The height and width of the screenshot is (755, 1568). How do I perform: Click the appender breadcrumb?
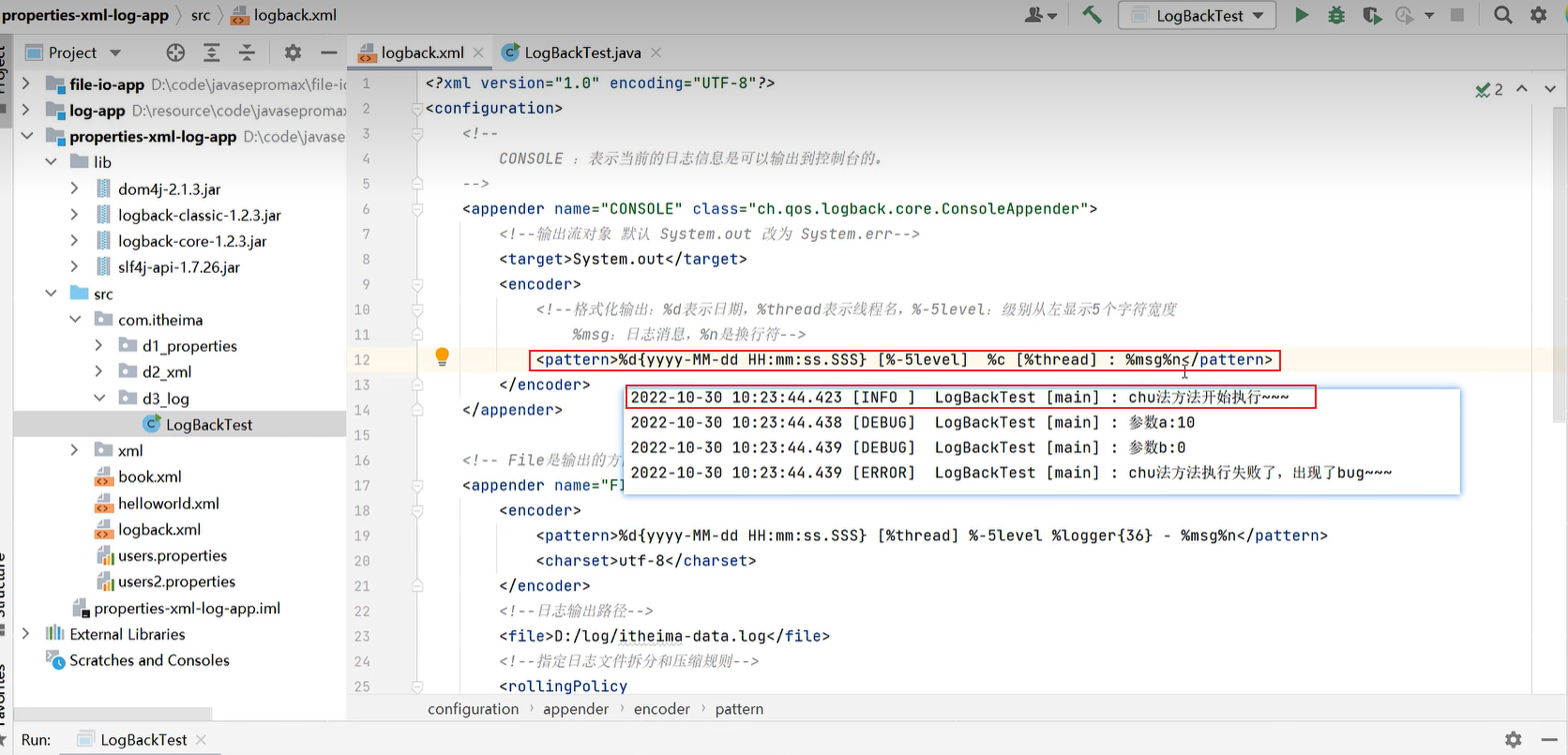pyautogui.click(x=576, y=709)
